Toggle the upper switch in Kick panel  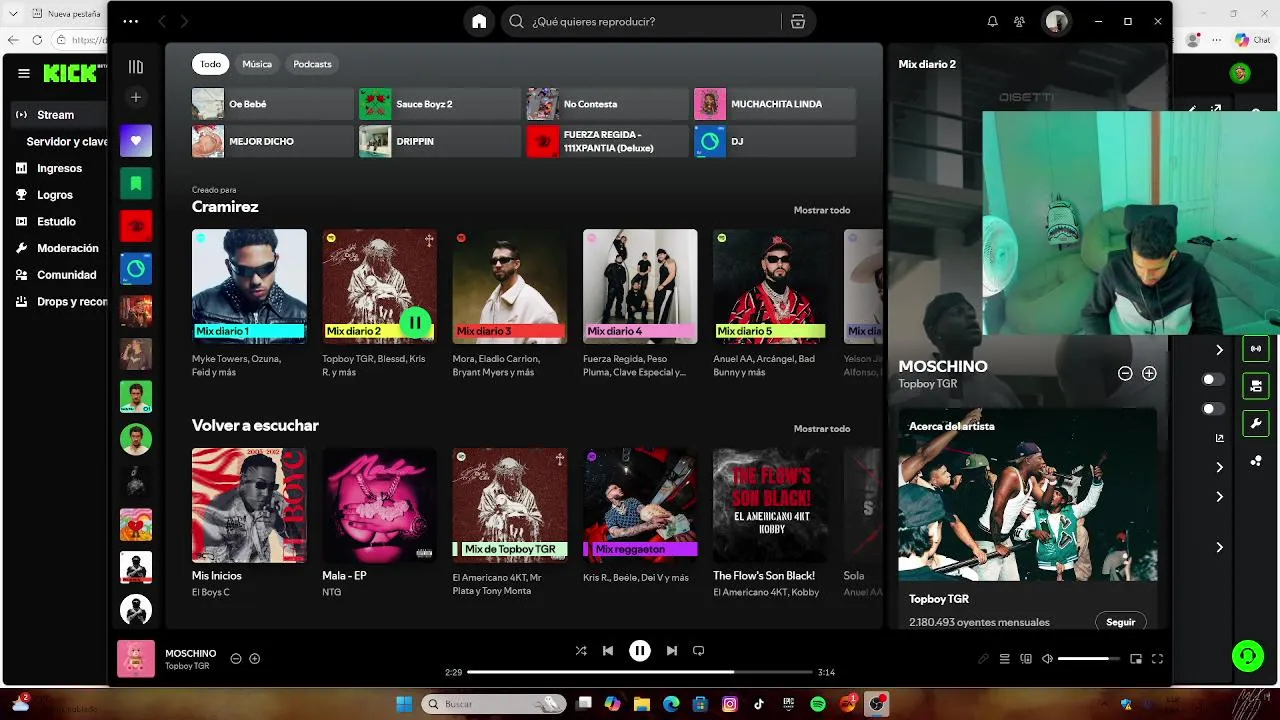tap(1212, 380)
